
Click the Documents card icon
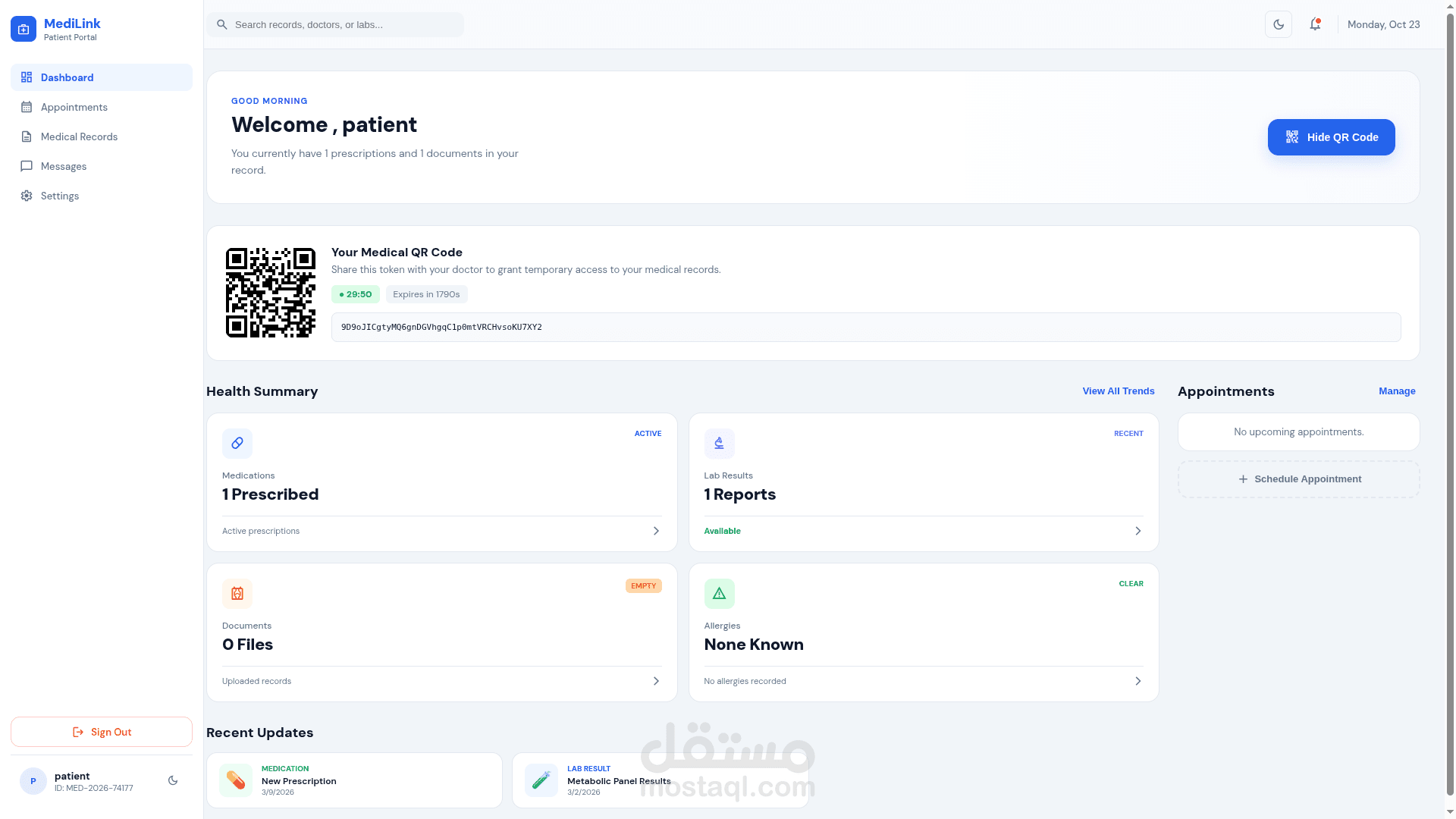pyautogui.click(x=237, y=593)
